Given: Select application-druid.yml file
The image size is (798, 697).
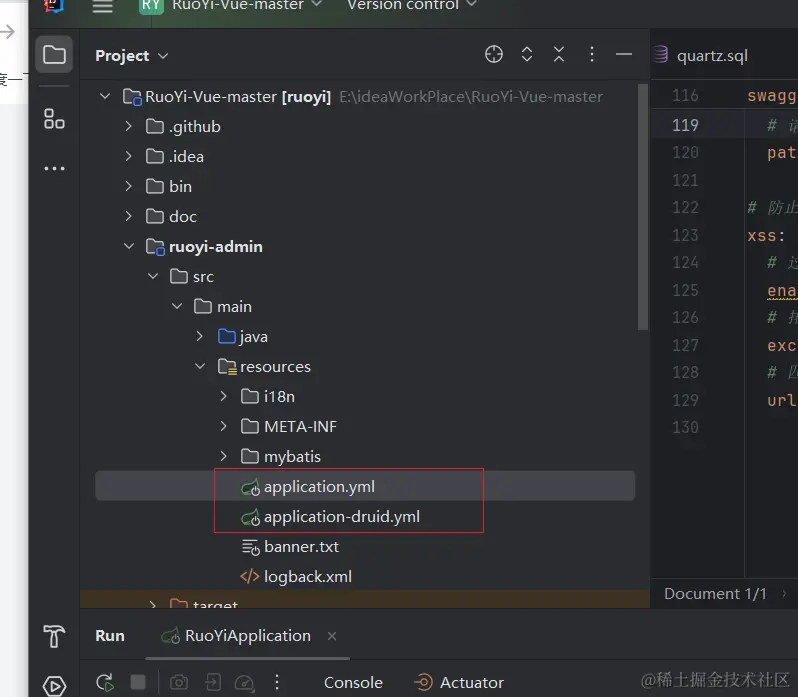Looking at the screenshot, I should [365, 516].
